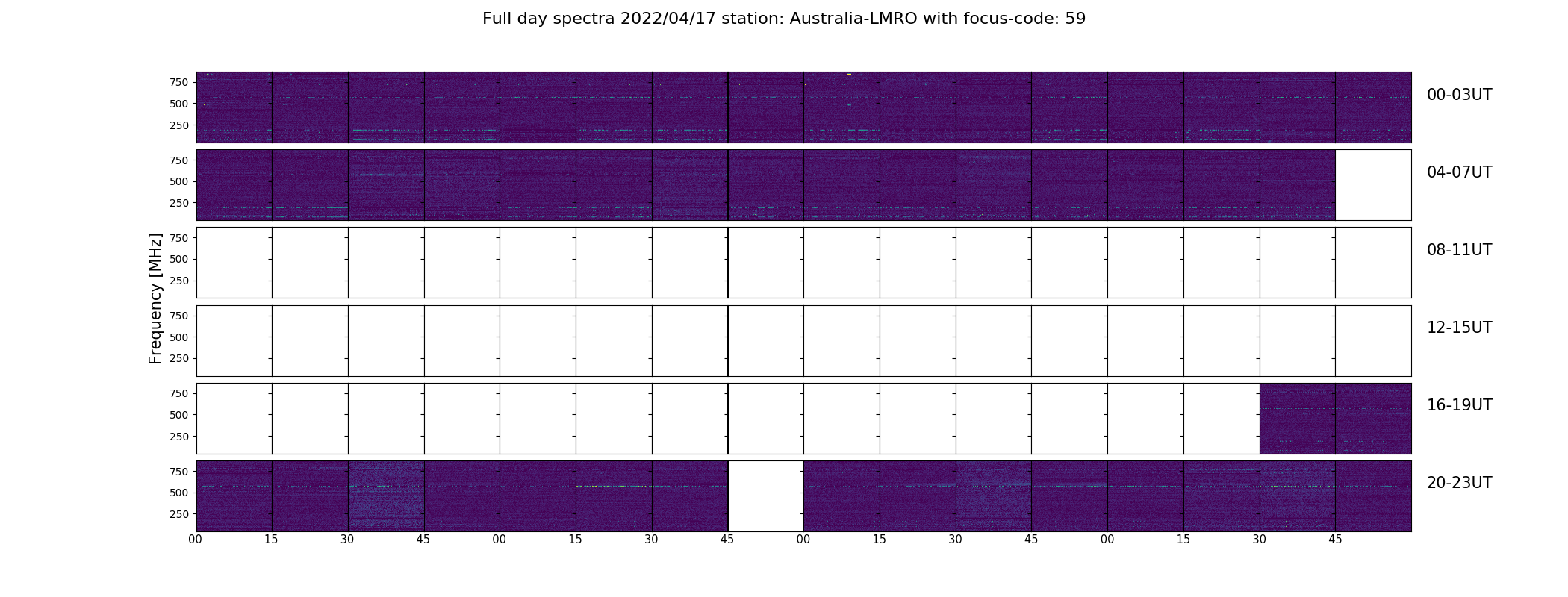Image resolution: width=1568 pixels, height=597 pixels.
Task: Pick the 250 tick label in 08-11UT row
Action: coord(179,281)
